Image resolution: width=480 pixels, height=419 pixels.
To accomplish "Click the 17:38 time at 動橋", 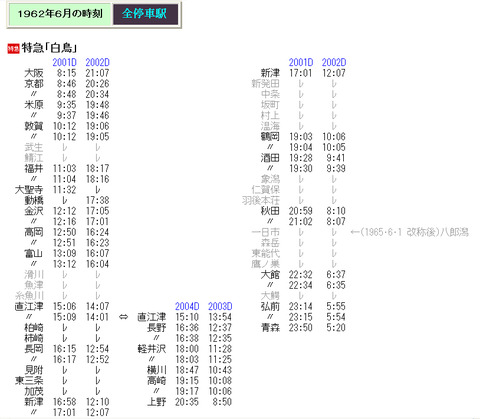I will tap(97, 201).
